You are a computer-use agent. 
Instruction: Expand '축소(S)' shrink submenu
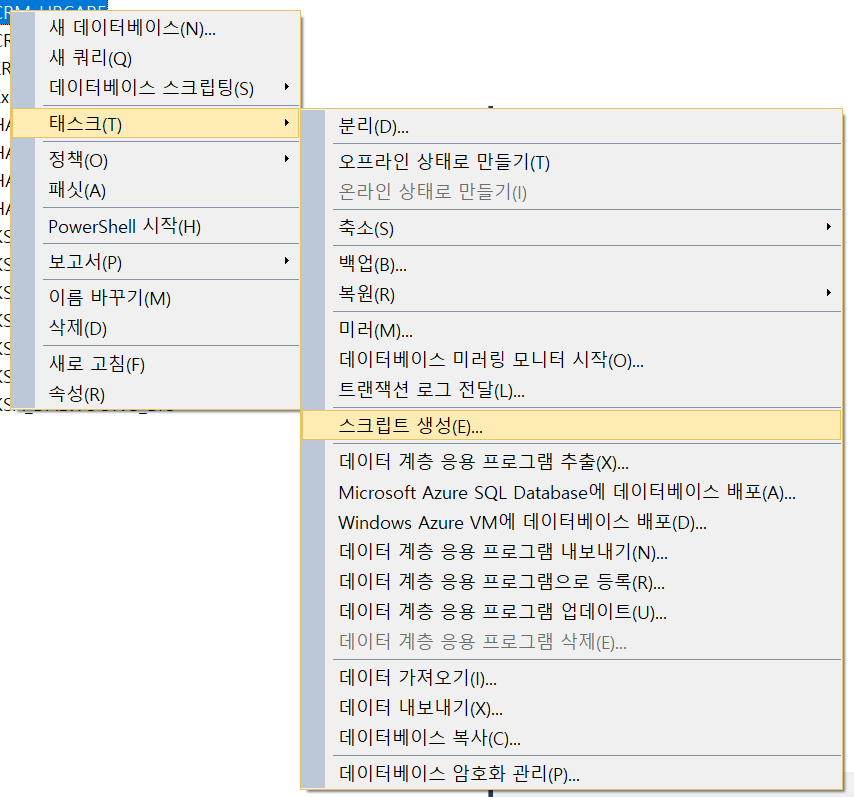click(366, 228)
